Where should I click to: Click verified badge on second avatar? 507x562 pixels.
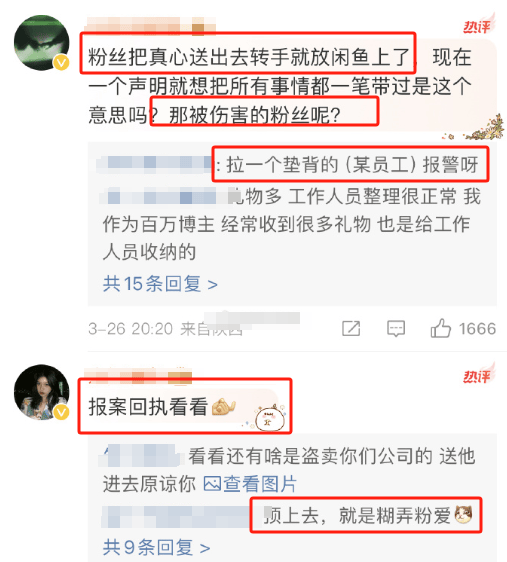pos(61,413)
